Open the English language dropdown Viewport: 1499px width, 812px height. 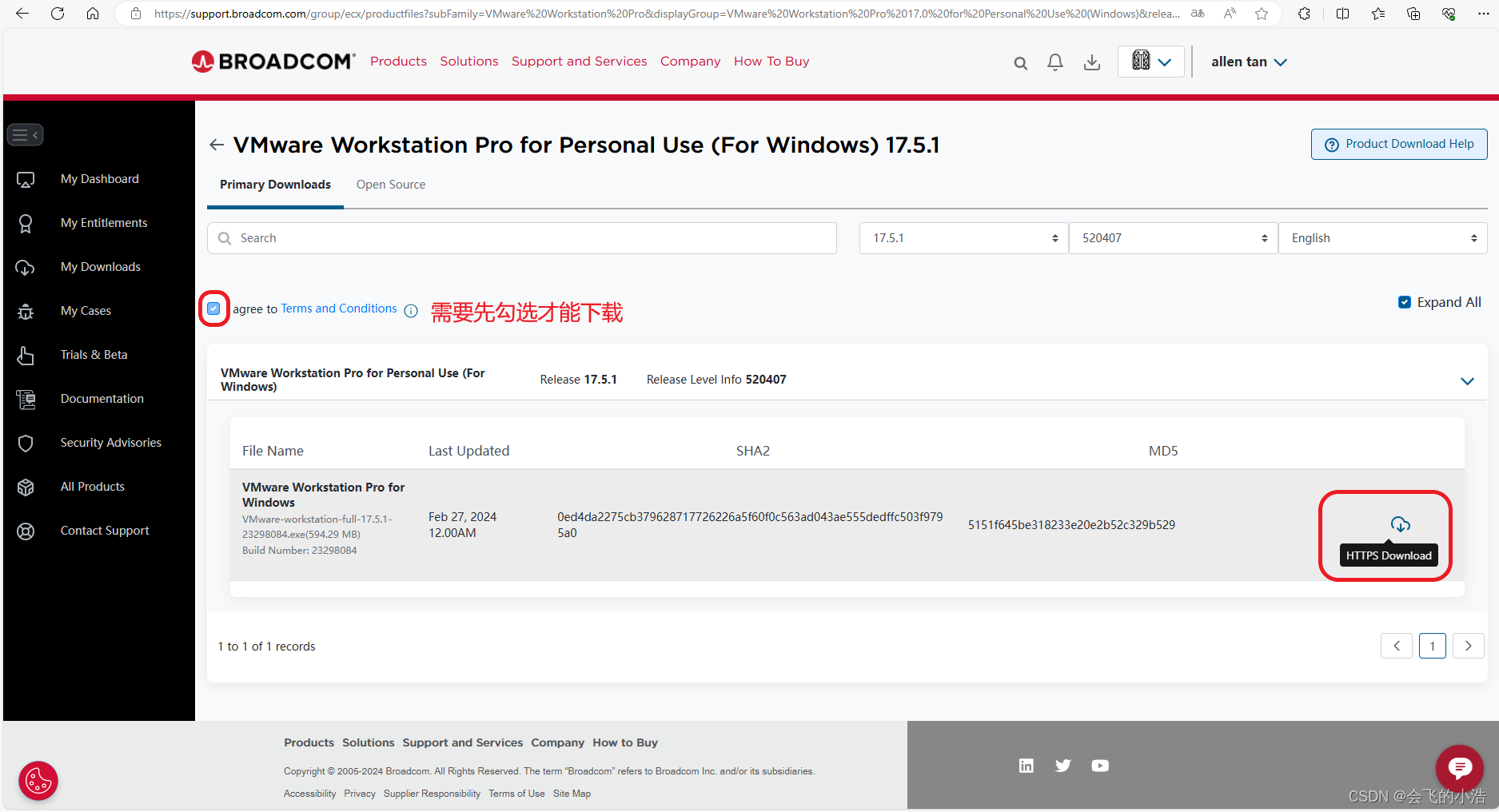(1382, 238)
